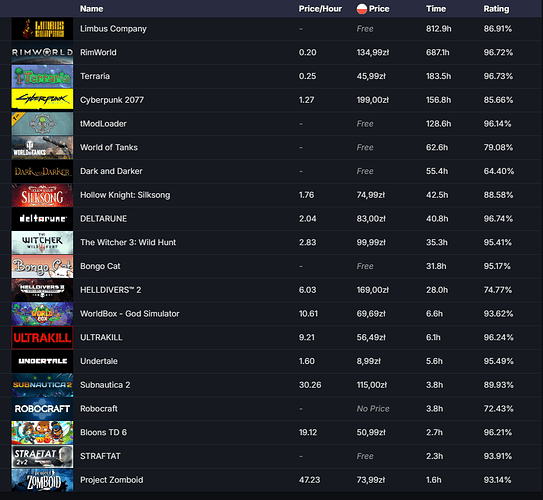Image resolution: width=543 pixels, height=500 pixels.
Task: Open the WorldBox - God Simulator entry
Action: click(x=130, y=314)
